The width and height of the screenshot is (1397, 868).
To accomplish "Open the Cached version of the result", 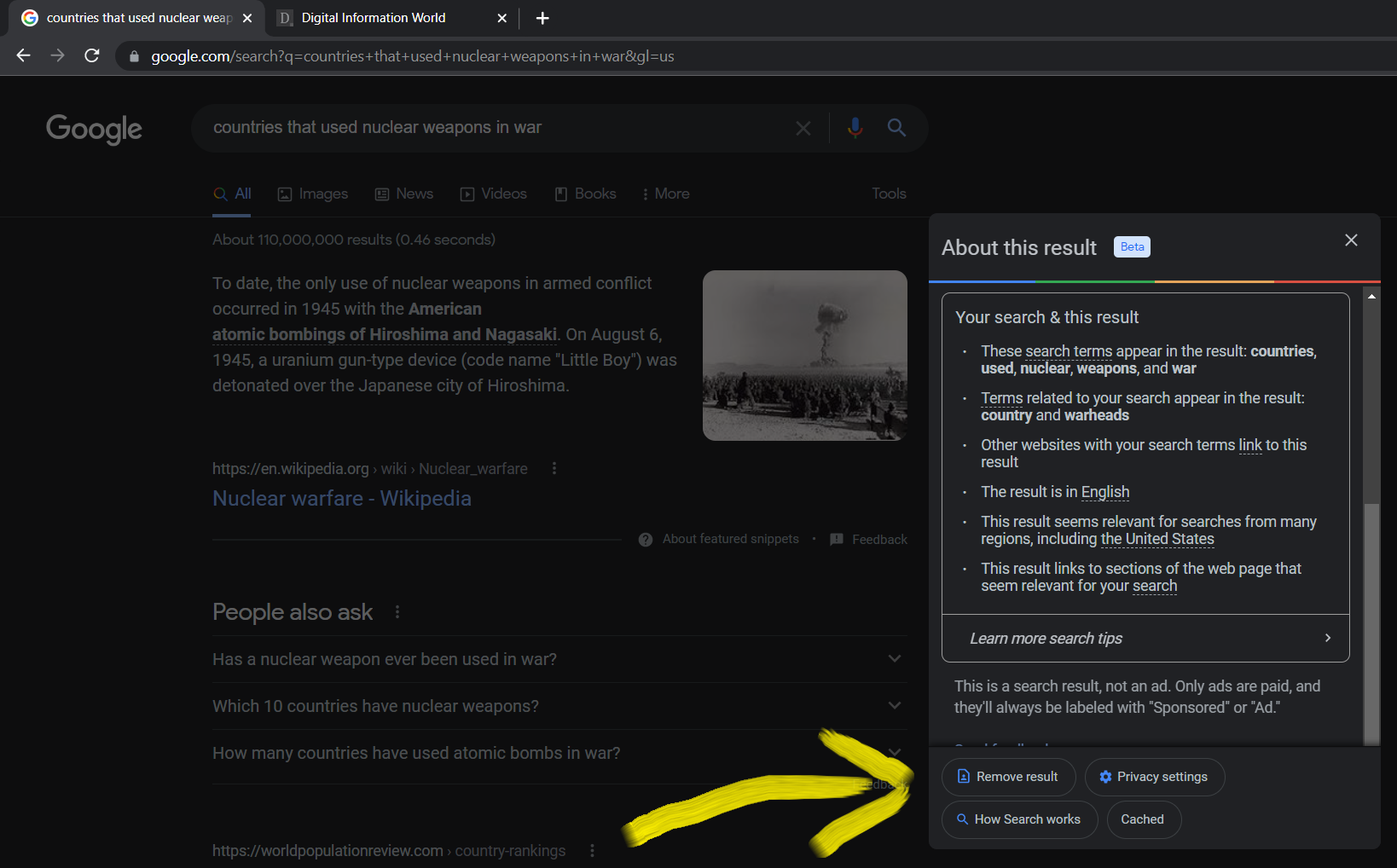I will tap(1143, 819).
